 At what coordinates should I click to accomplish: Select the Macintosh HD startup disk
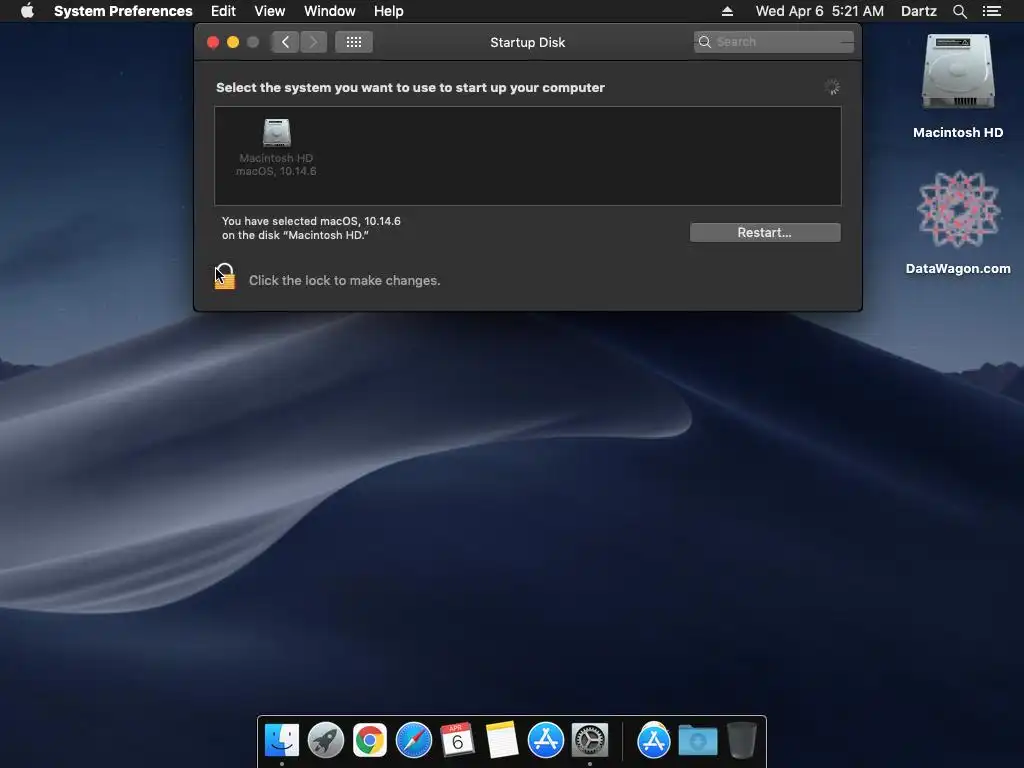click(276, 147)
